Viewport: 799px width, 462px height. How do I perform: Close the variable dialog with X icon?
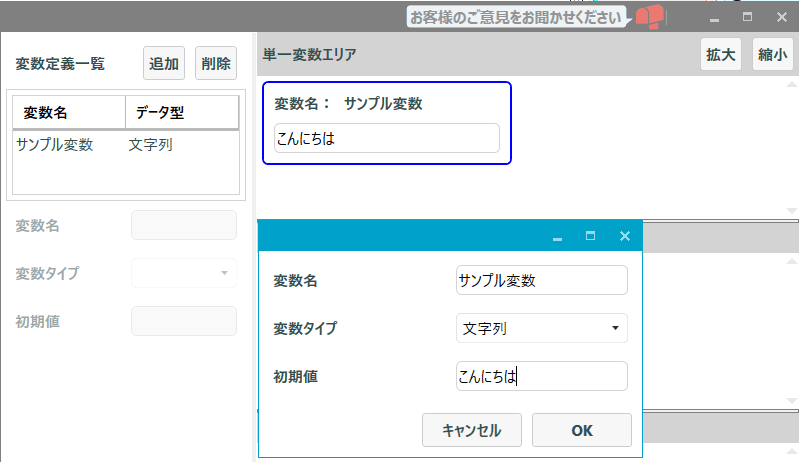(x=625, y=236)
